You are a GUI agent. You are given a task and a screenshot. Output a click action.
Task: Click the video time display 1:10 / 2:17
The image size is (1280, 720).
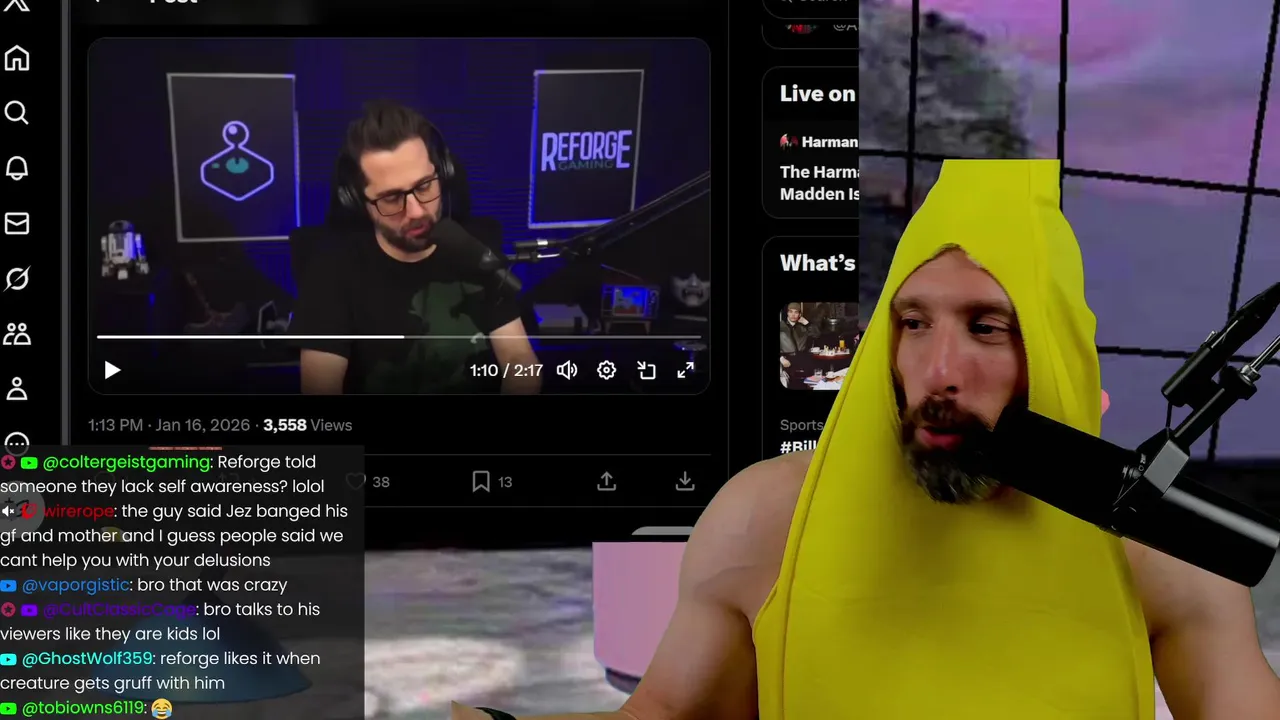click(506, 370)
